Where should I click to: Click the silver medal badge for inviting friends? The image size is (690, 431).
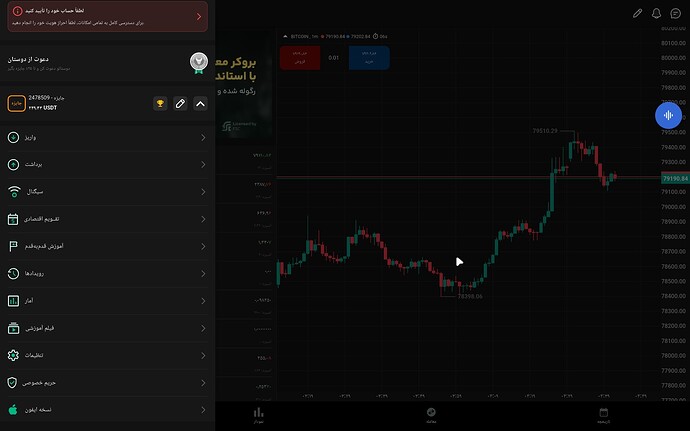(199, 63)
